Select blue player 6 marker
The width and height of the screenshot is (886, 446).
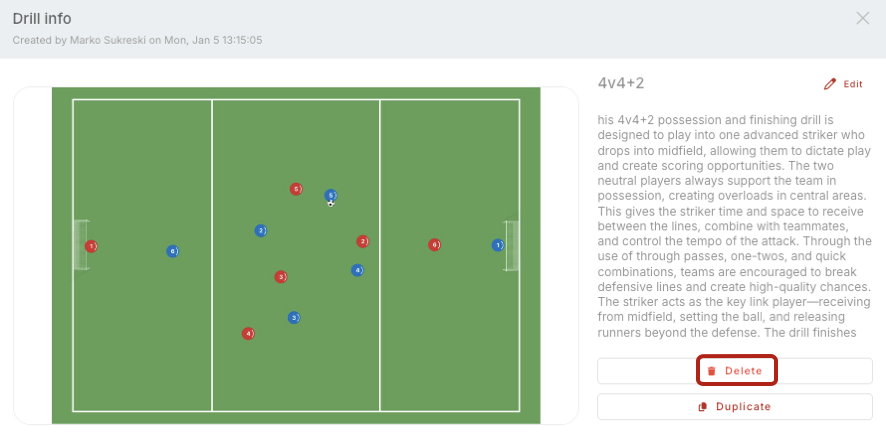(x=173, y=251)
